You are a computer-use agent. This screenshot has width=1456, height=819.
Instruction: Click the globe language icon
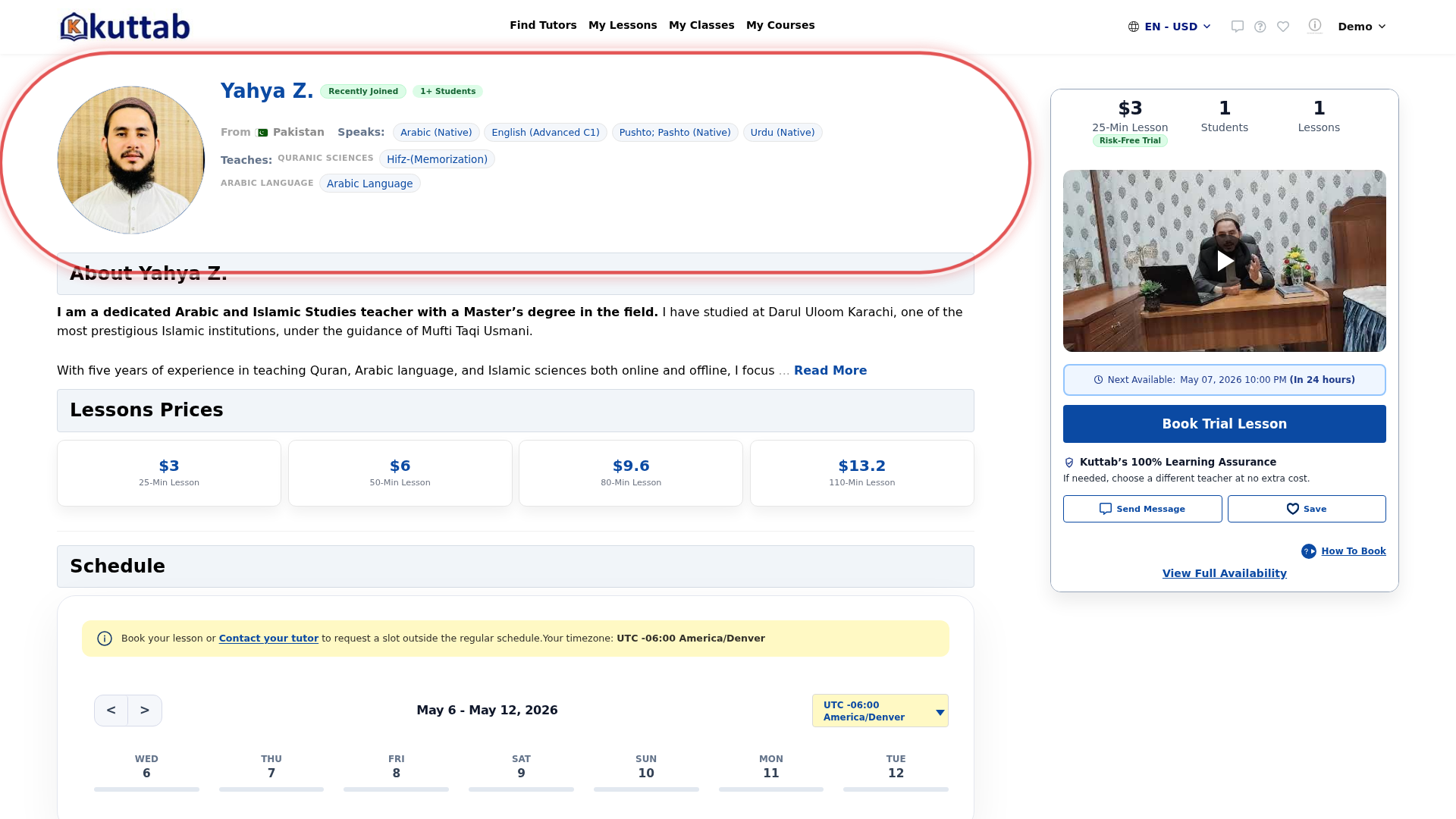point(1134,27)
